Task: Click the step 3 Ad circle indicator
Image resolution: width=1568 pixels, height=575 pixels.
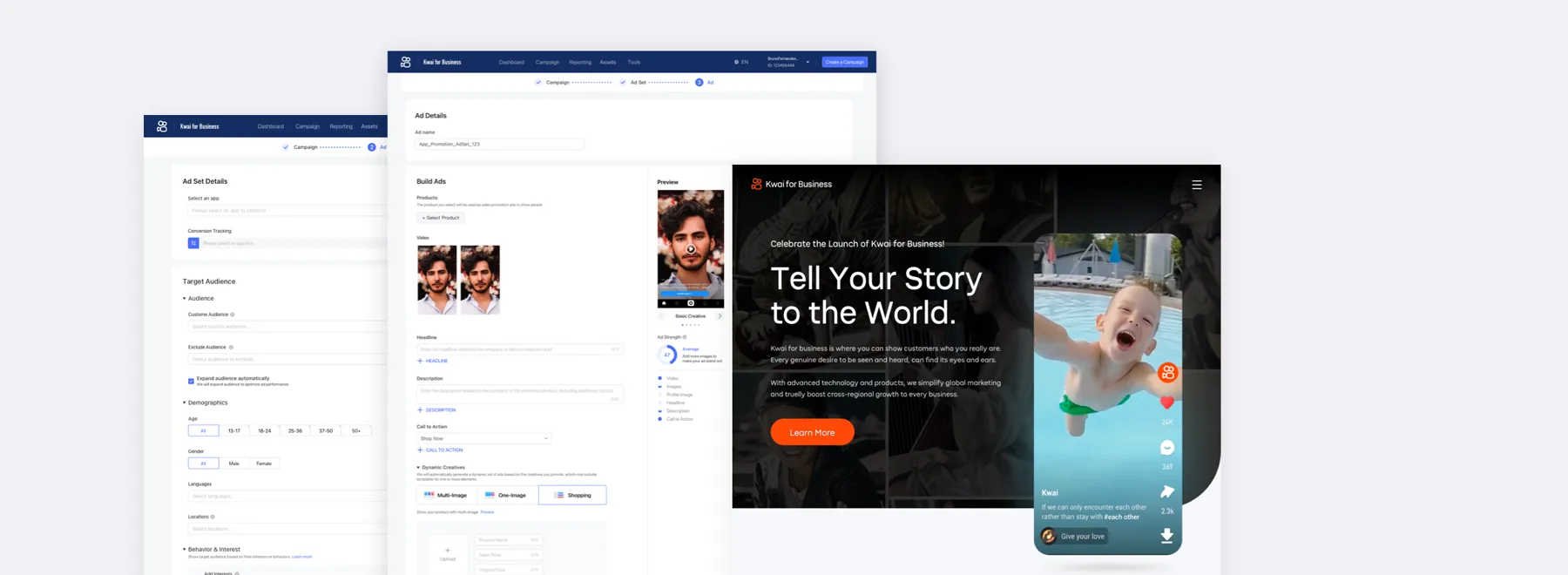Action: pos(699,83)
